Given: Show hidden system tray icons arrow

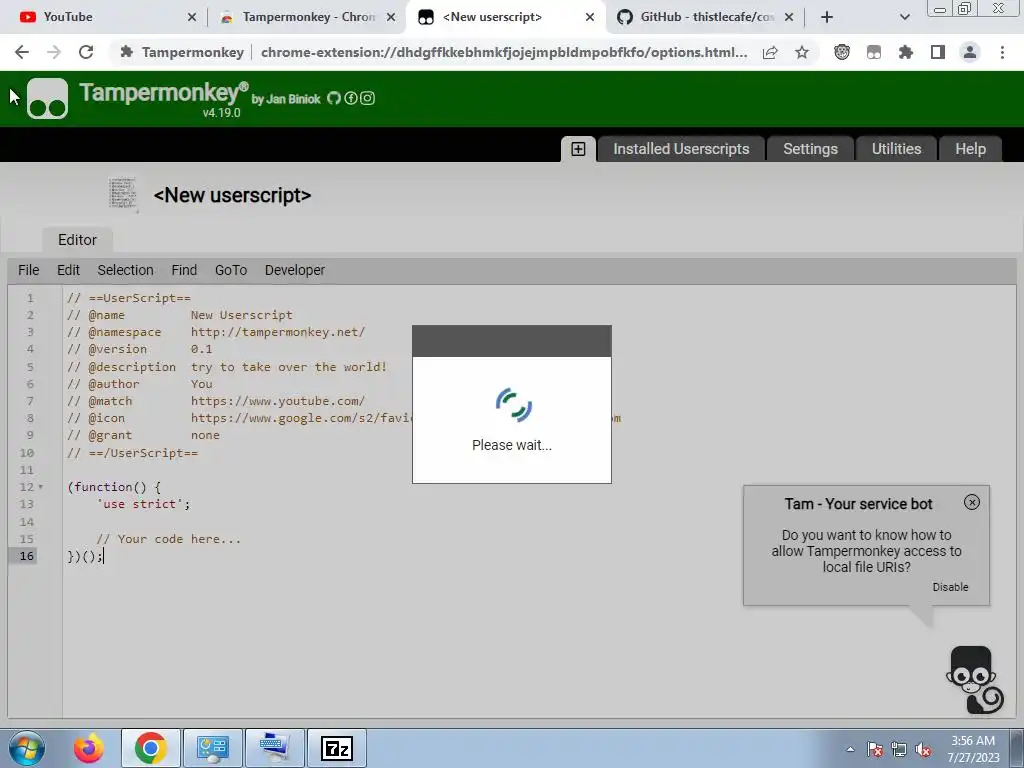Looking at the screenshot, I should 850,749.
